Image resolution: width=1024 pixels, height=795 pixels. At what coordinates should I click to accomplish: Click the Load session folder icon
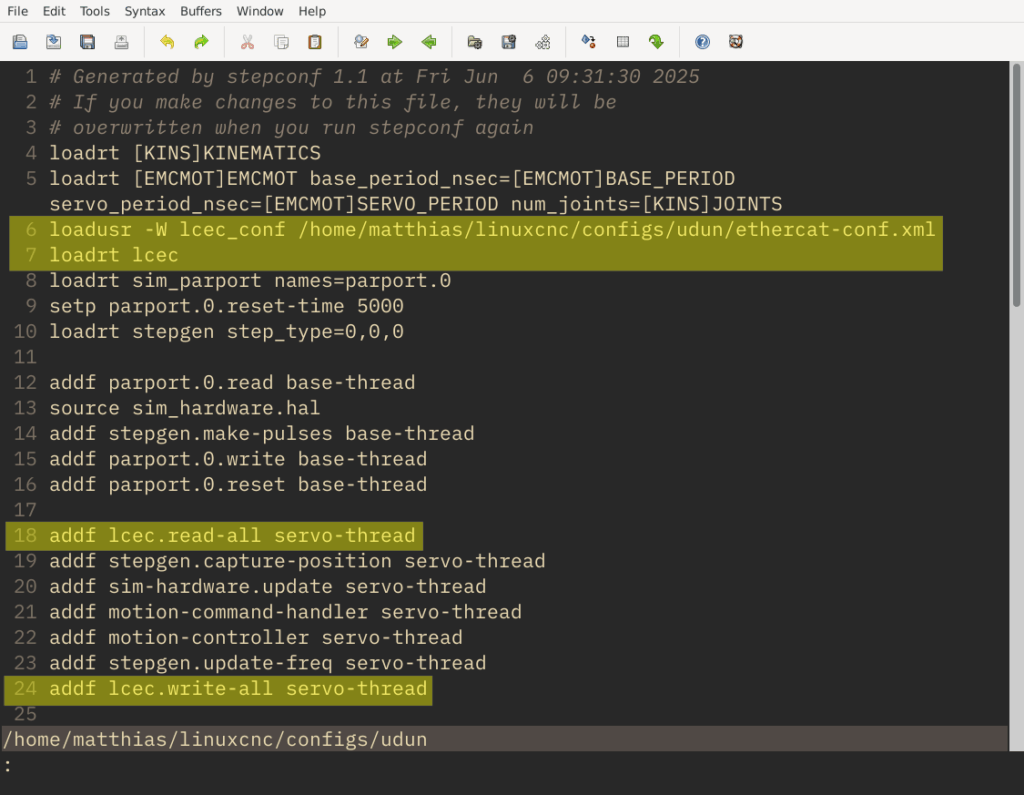tap(475, 42)
